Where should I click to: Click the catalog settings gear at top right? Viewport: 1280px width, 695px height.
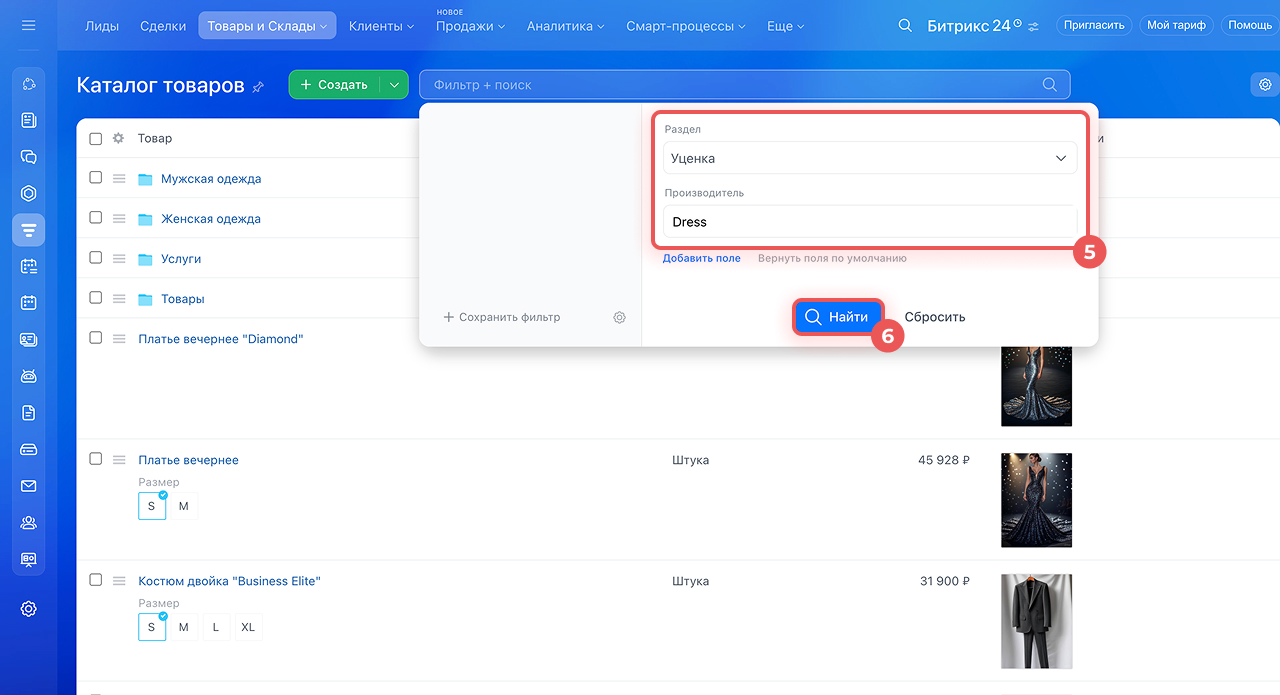pyautogui.click(x=1265, y=85)
